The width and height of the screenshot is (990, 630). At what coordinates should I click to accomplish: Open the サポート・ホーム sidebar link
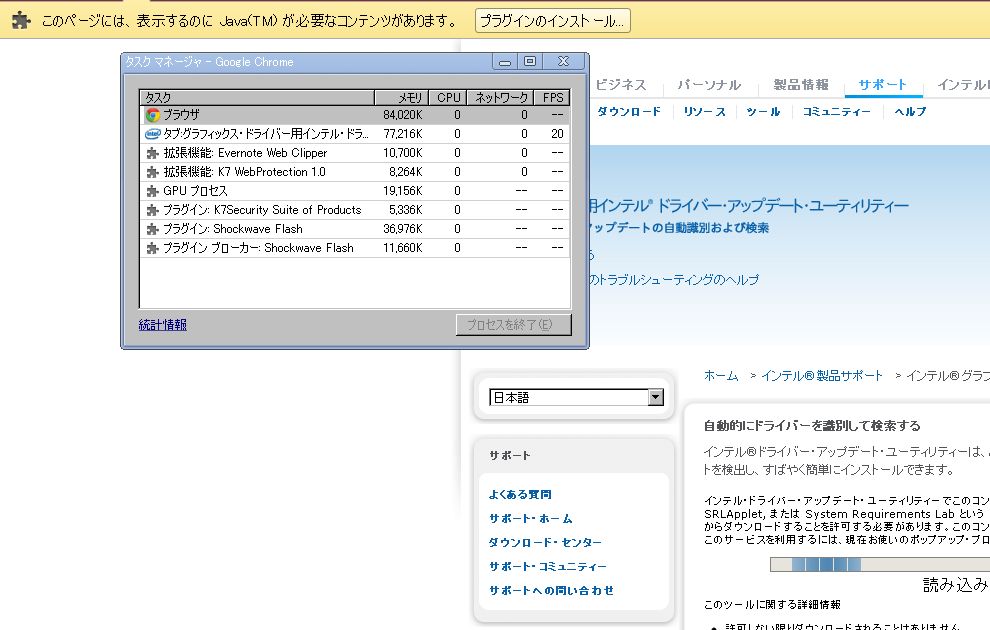click(531, 518)
